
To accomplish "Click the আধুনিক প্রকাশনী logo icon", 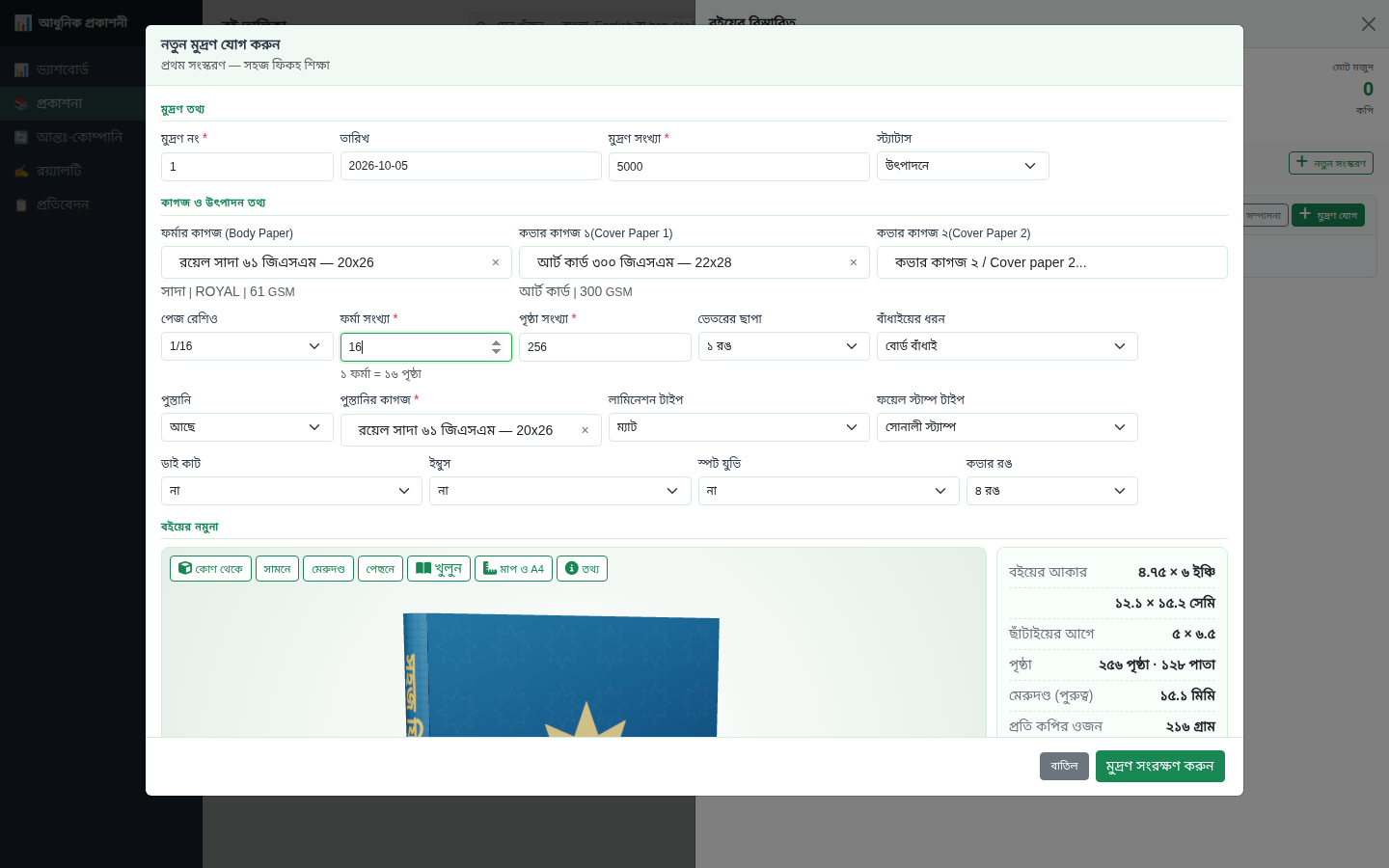I will pos(23,22).
